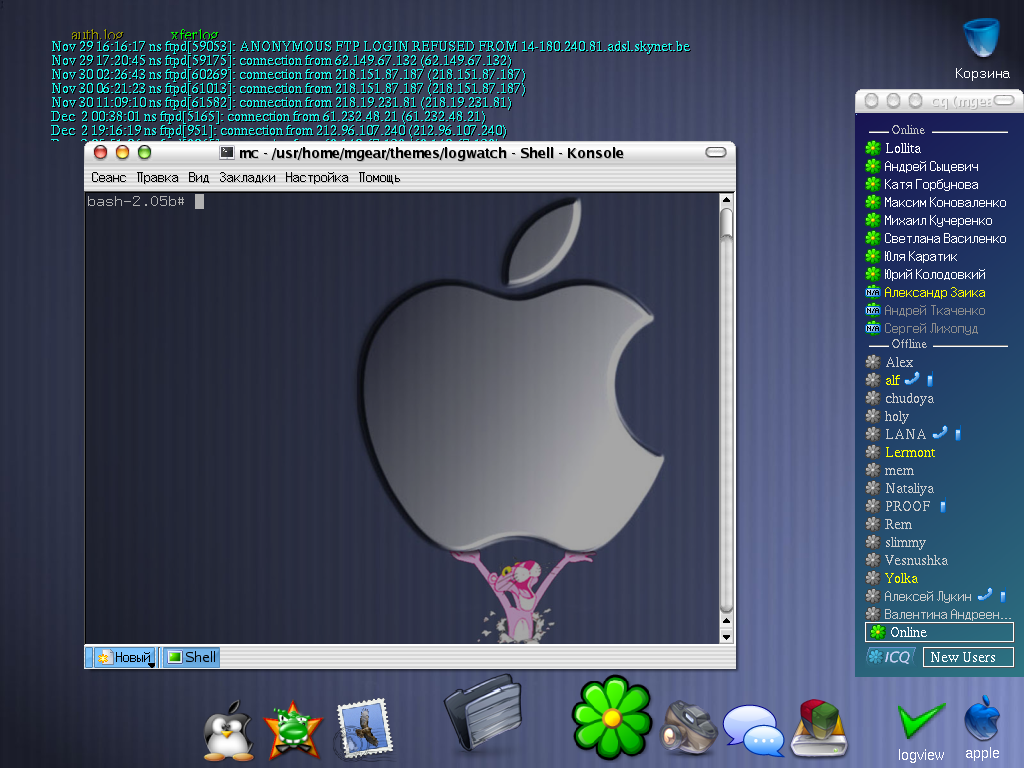Open the Tux penguin dock icon
Screen dimensions: 1024x768
point(228,731)
